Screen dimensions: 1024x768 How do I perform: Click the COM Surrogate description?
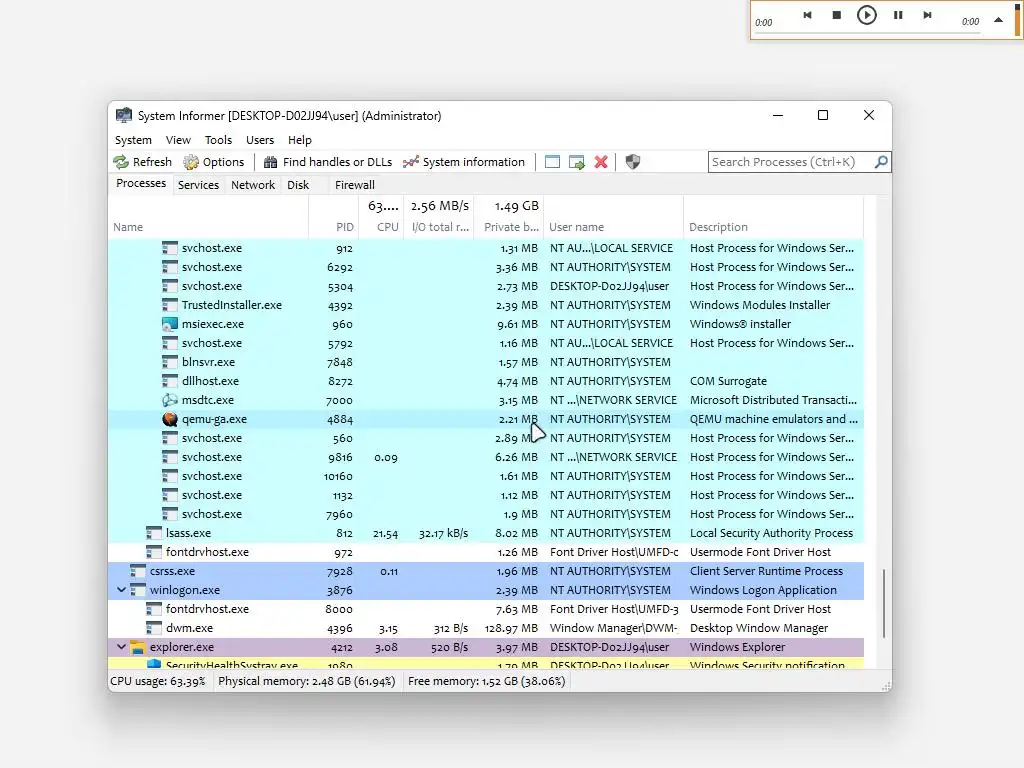[728, 381]
